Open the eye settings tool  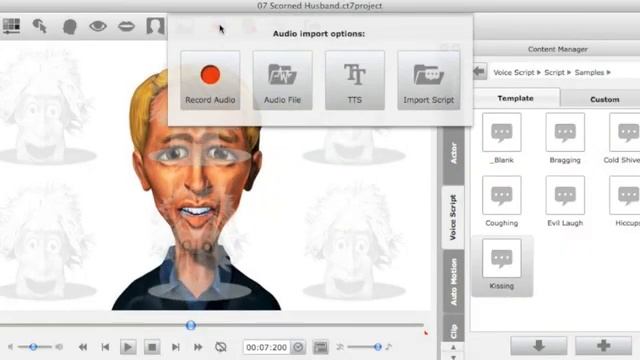98,27
